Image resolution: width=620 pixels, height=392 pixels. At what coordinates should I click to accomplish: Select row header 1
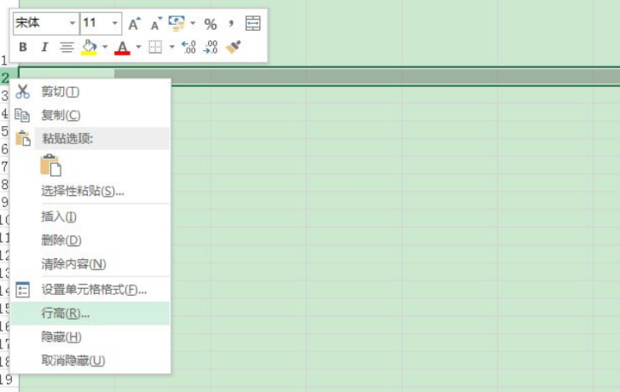pyautogui.click(x=4, y=60)
